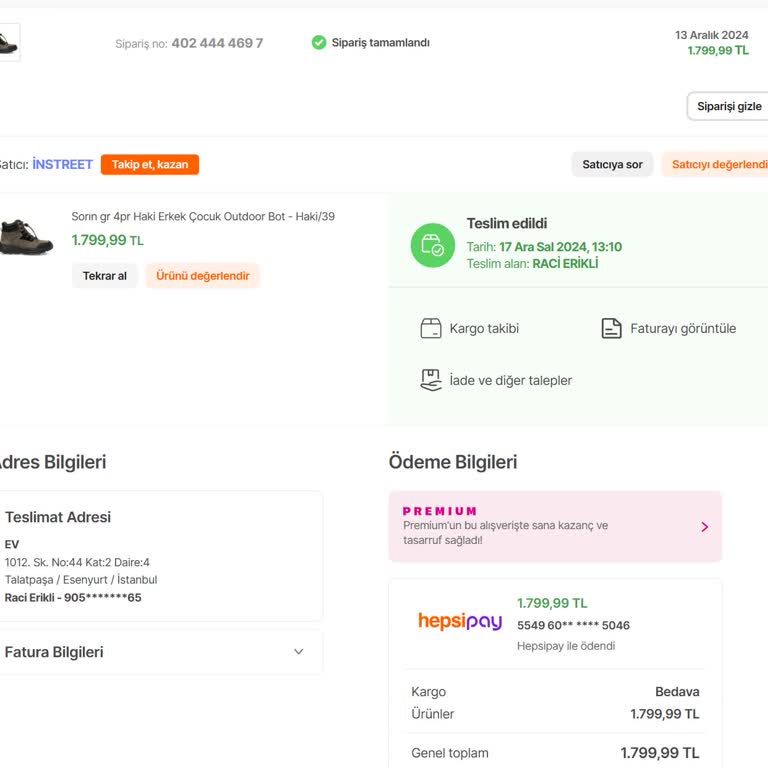This screenshot has width=768, height=768.
Task: Click the green order completed checkmark icon
Action: pyautogui.click(x=319, y=43)
